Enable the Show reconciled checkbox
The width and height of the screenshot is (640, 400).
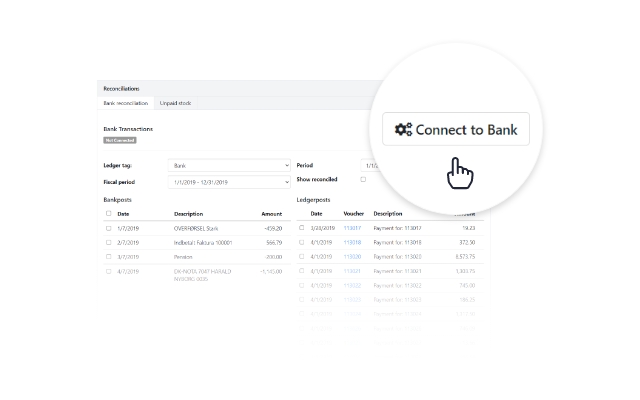click(x=363, y=179)
